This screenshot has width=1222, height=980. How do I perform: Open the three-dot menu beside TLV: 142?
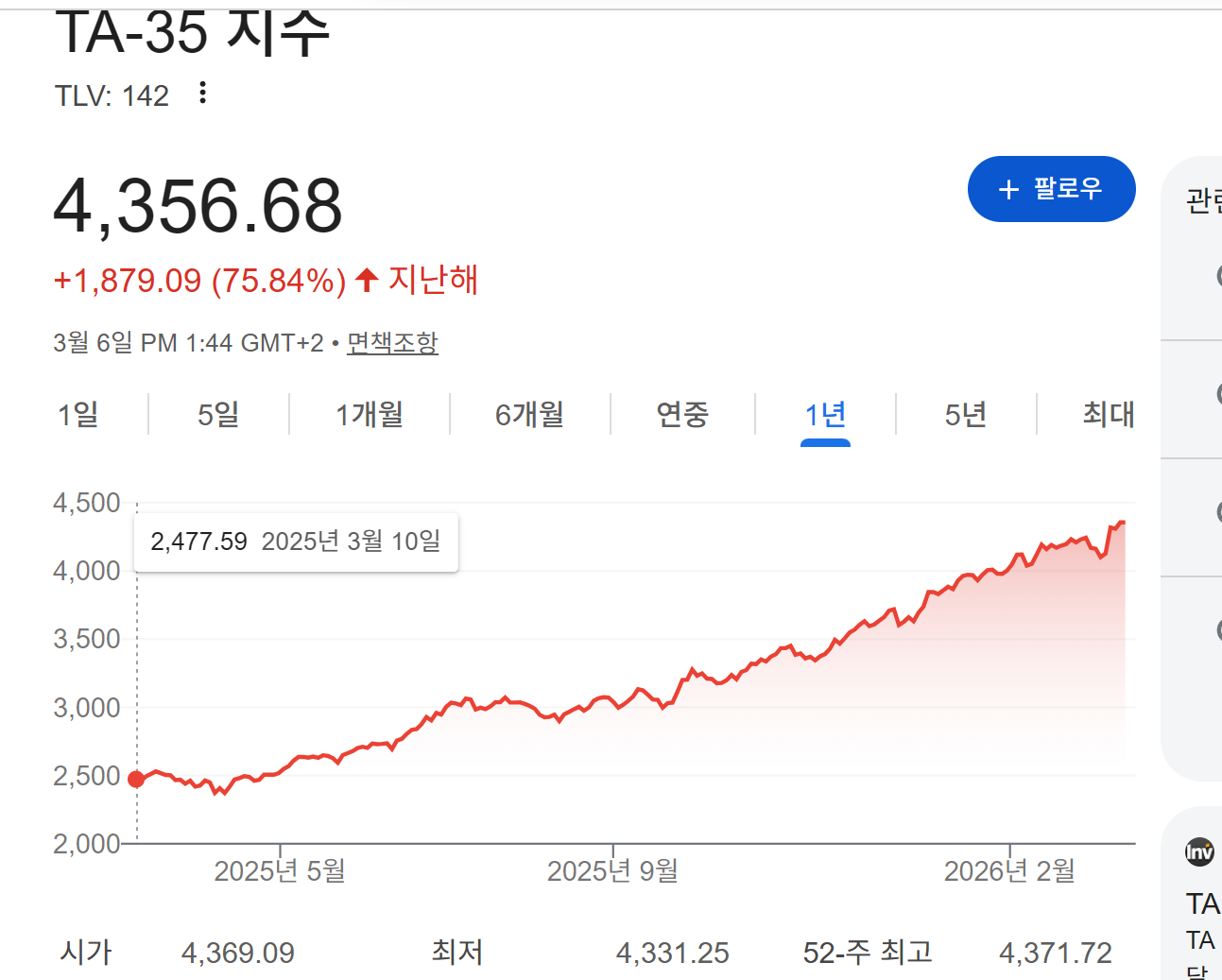[202, 94]
